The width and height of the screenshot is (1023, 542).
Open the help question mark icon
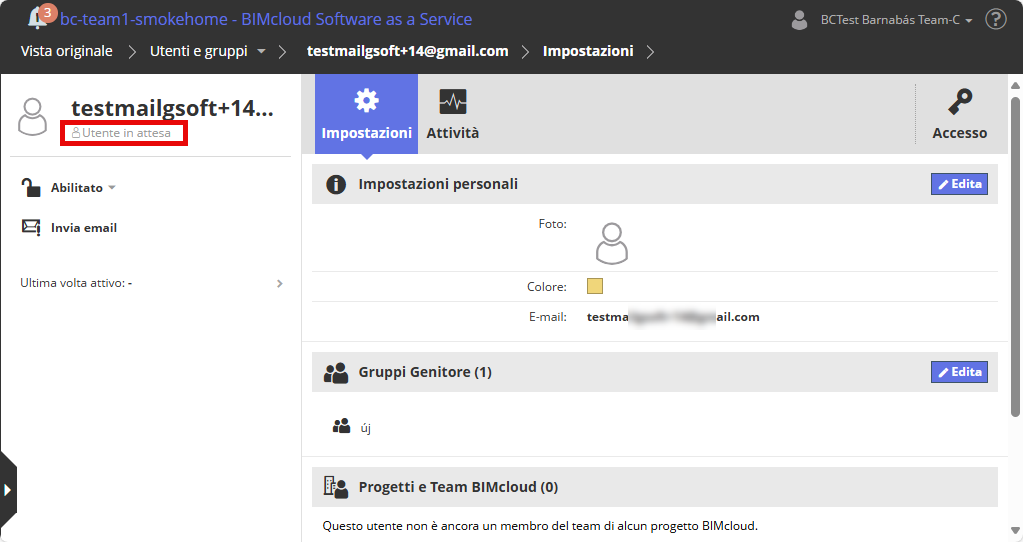995,19
